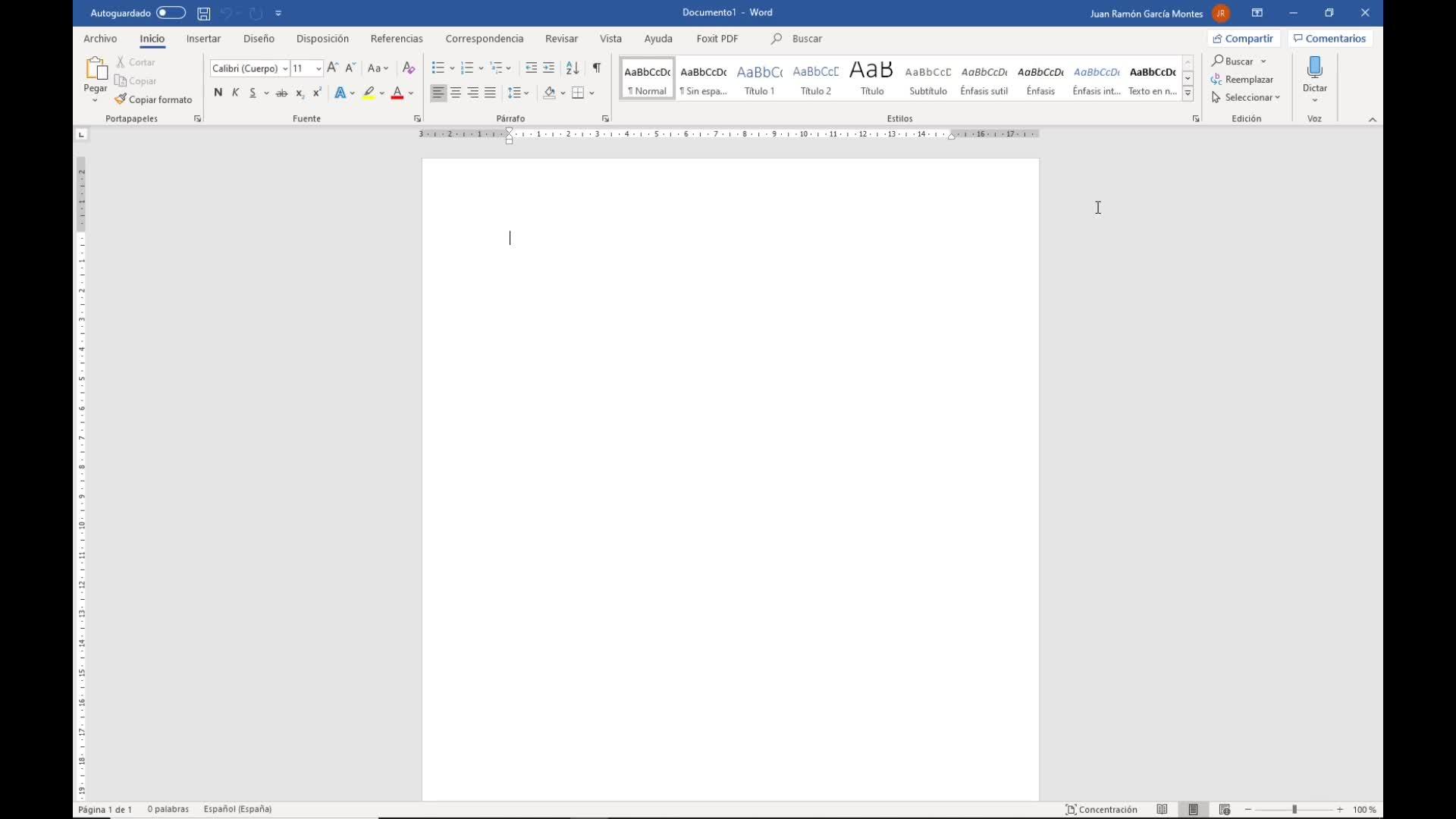Click the zoom slider in status bar
Screen dimensions: 1456x819
click(x=1294, y=809)
